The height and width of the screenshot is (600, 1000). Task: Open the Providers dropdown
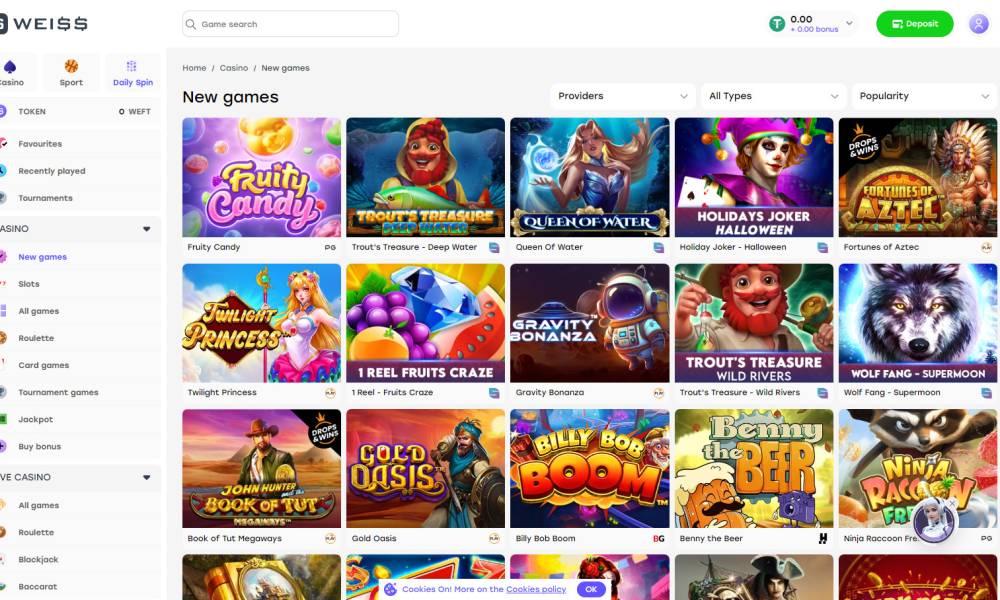tap(622, 96)
